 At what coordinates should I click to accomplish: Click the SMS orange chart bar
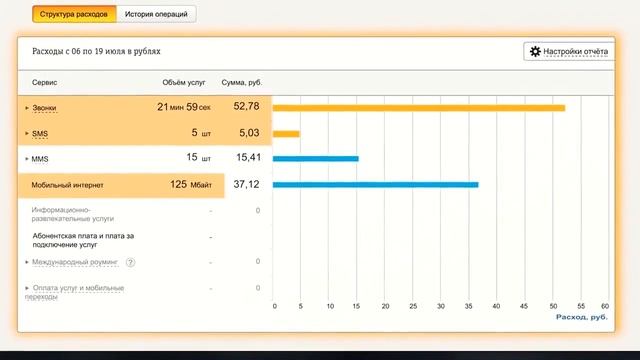[286, 134]
